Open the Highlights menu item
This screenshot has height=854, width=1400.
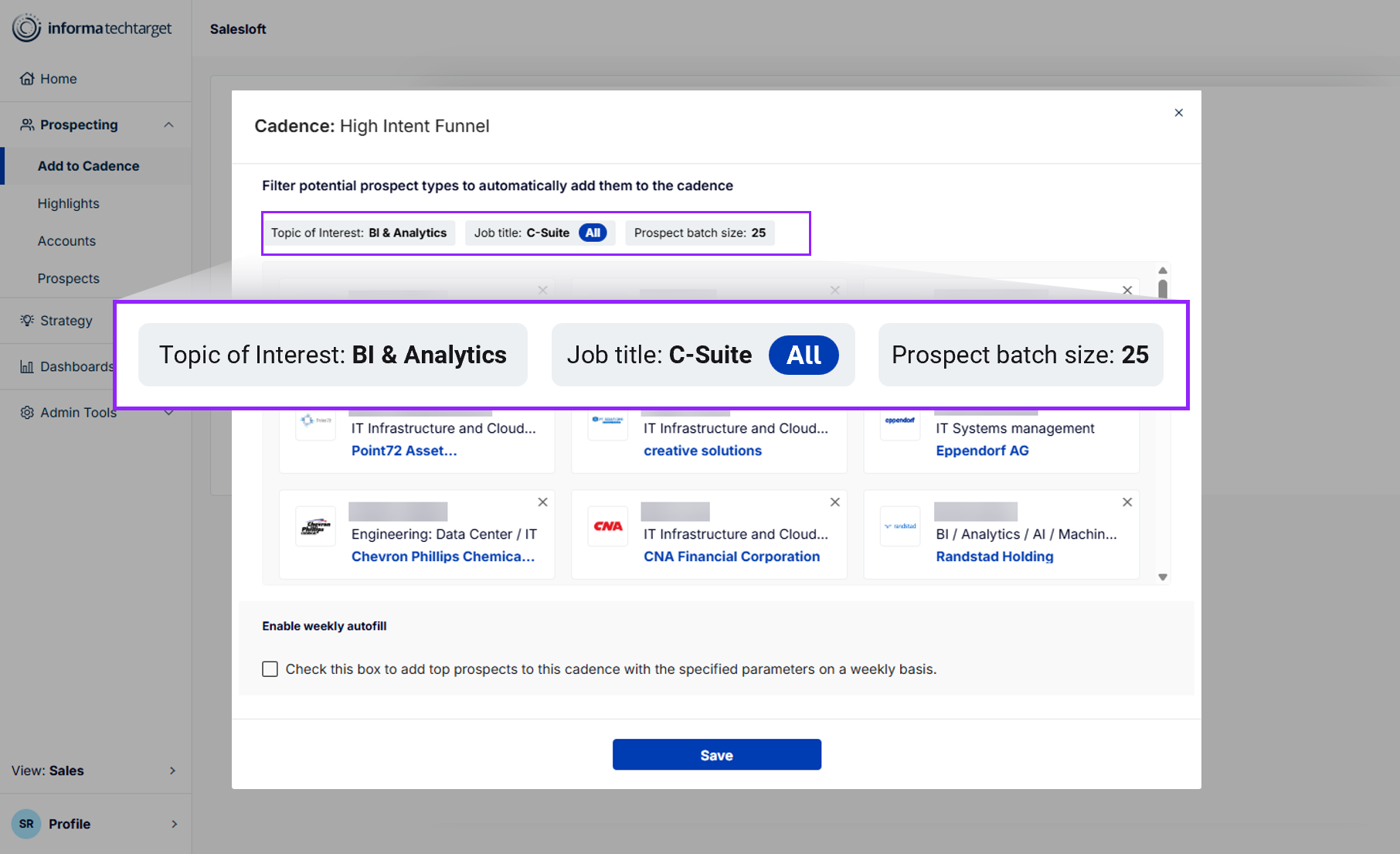tap(69, 204)
